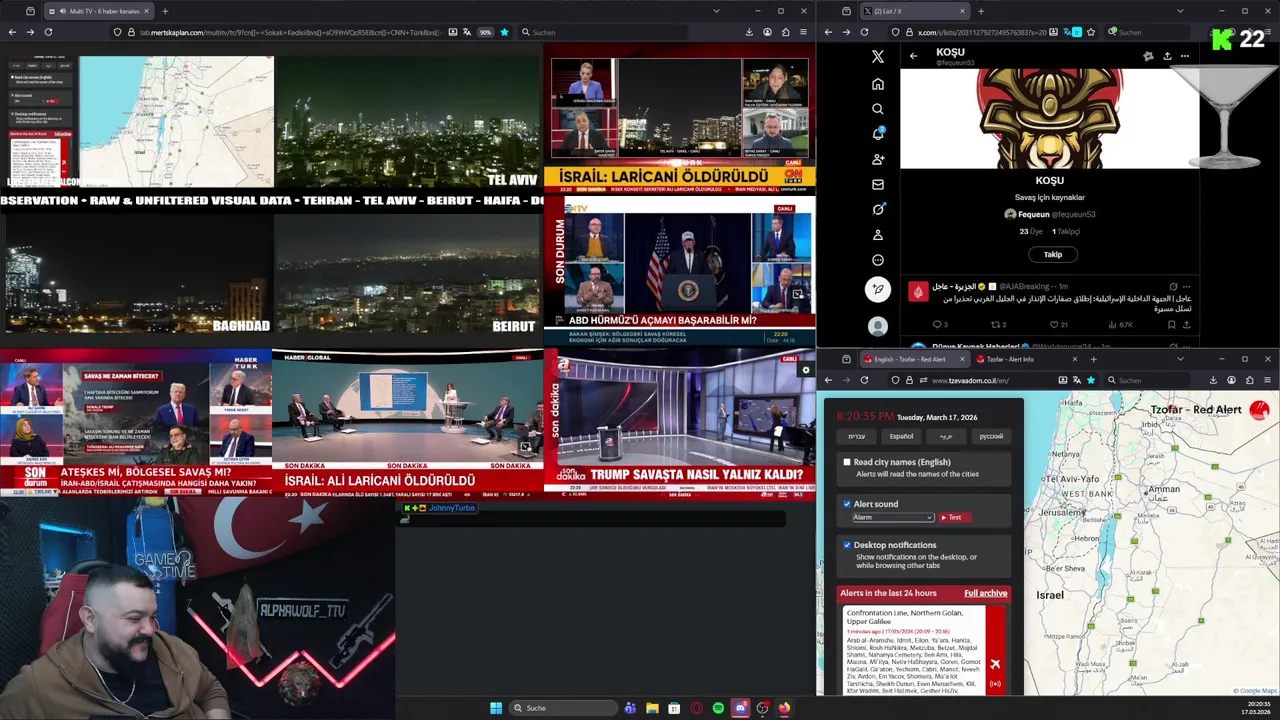Open the Follow/people icon in X sidebar
The height and width of the screenshot is (720, 1280).
click(x=878, y=159)
